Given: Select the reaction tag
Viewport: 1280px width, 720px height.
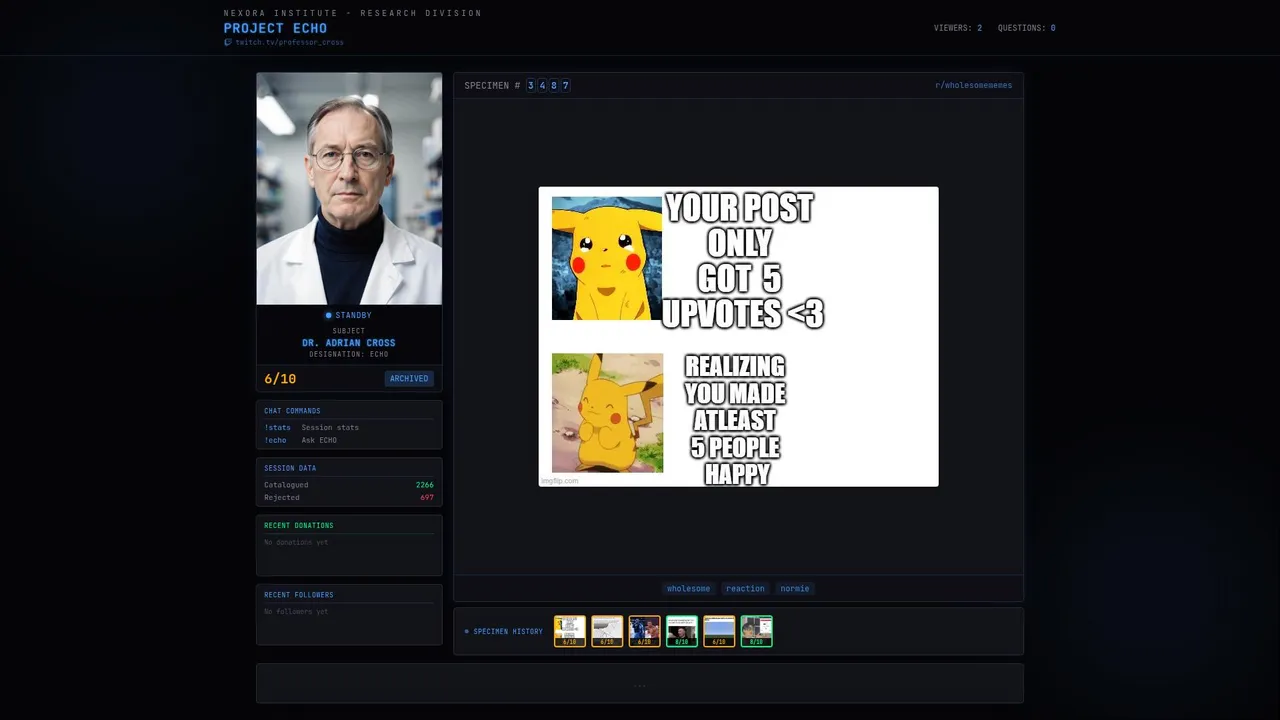Looking at the screenshot, I should (x=745, y=589).
